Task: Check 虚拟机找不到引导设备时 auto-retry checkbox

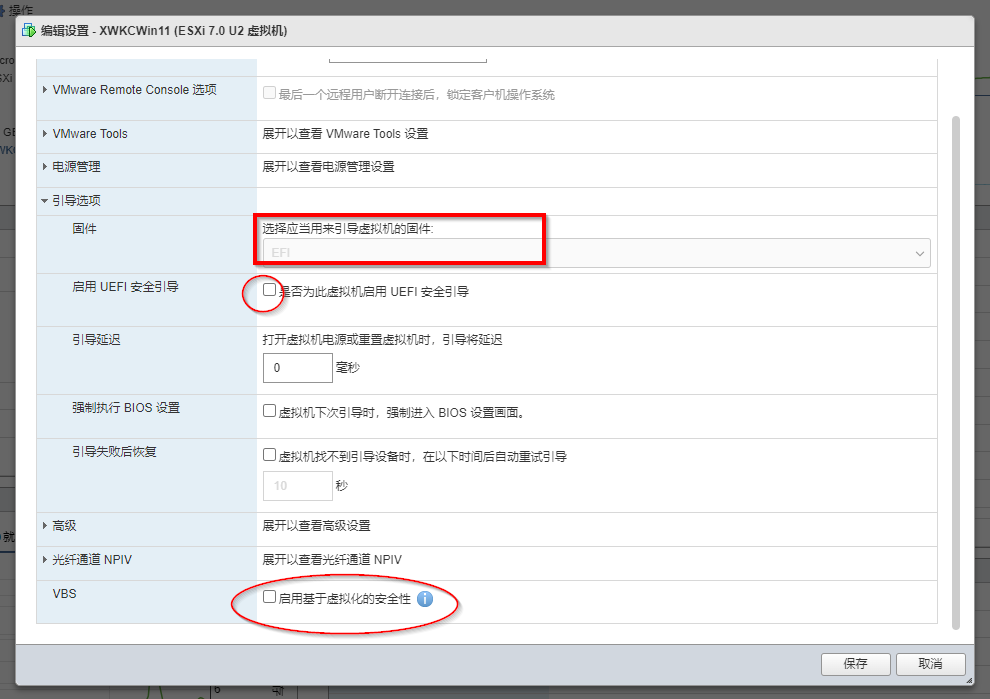Action: [270, 455]
